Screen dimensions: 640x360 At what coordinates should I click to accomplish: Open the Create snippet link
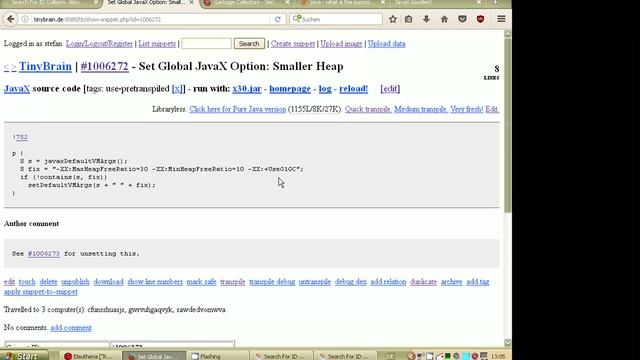click(293, 44)
